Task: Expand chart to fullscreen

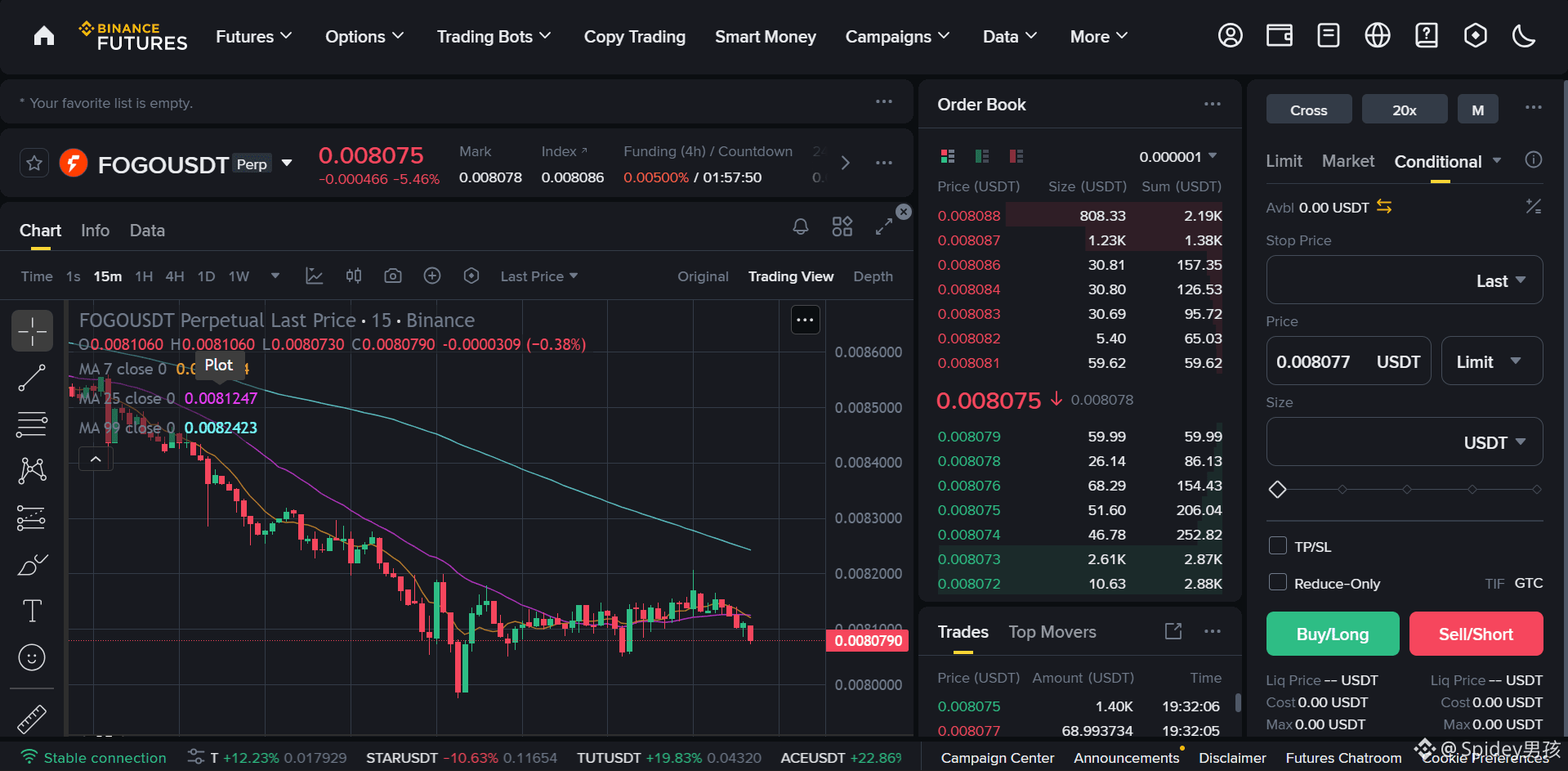Action: [x=883, y=226]
